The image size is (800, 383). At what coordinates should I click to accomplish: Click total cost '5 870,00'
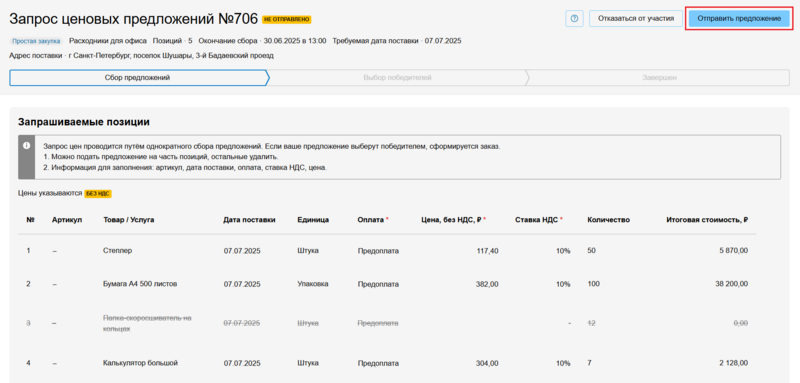pos(734,251)
